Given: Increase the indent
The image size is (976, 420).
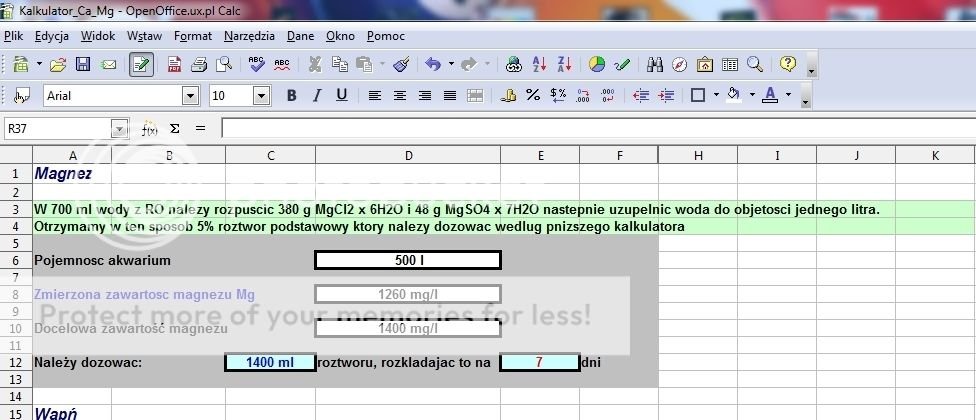Looking at the screenshot, I should pos(666,95).
